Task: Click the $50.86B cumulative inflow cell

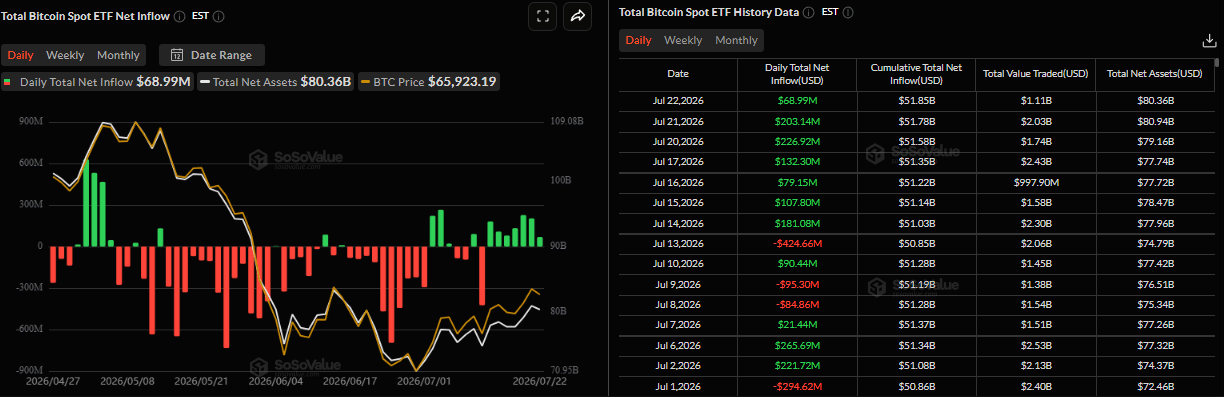Action: pos(916,386)
